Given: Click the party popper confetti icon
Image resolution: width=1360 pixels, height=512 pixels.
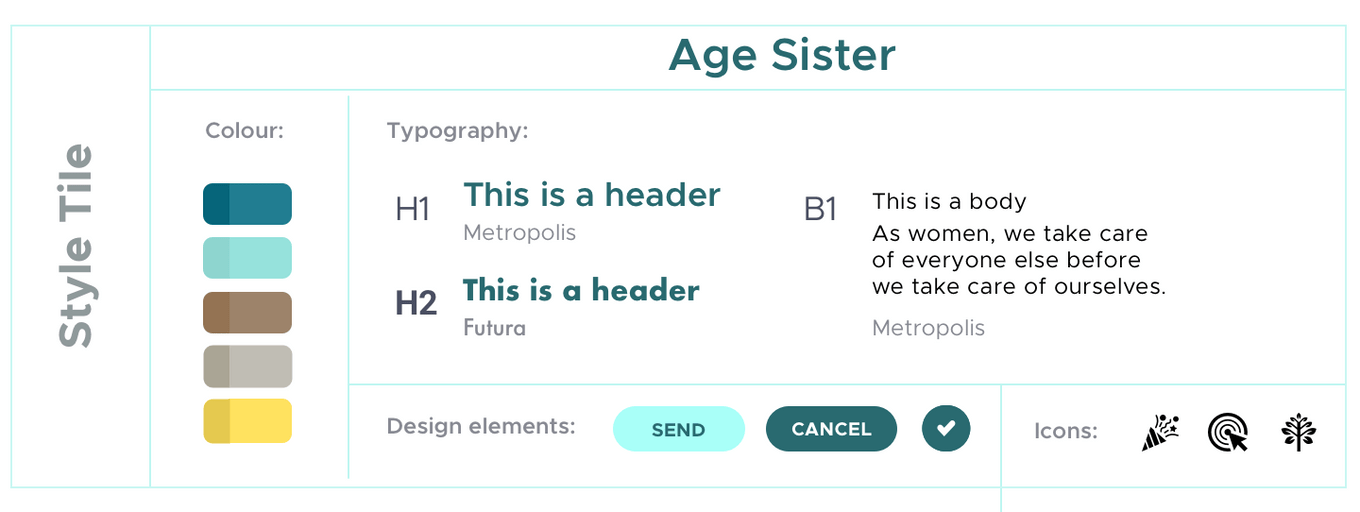Looking at the screenshot, I should 1160,432.
